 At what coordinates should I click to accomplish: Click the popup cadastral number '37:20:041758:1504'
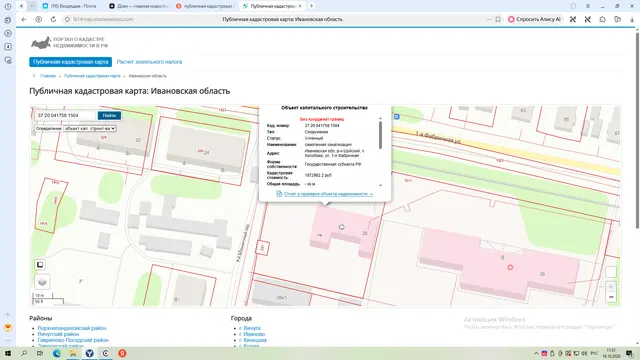(x=322, y=126)
